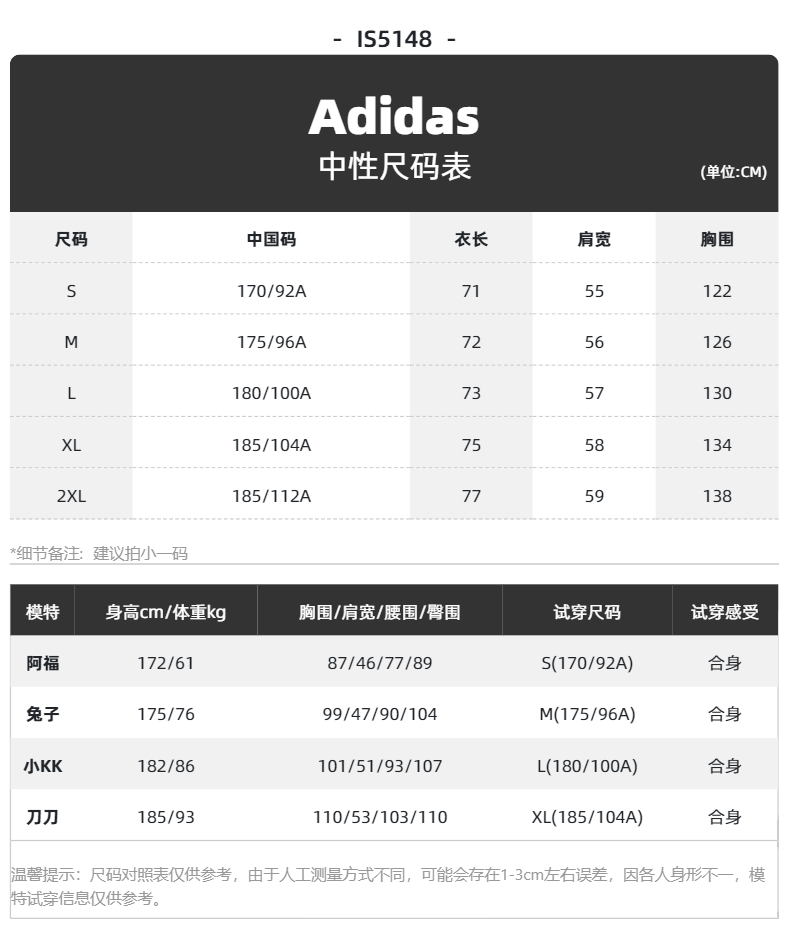Click the Adidas brand heading
The height and width of the screenshot is (940, 790).
(394, 117)
